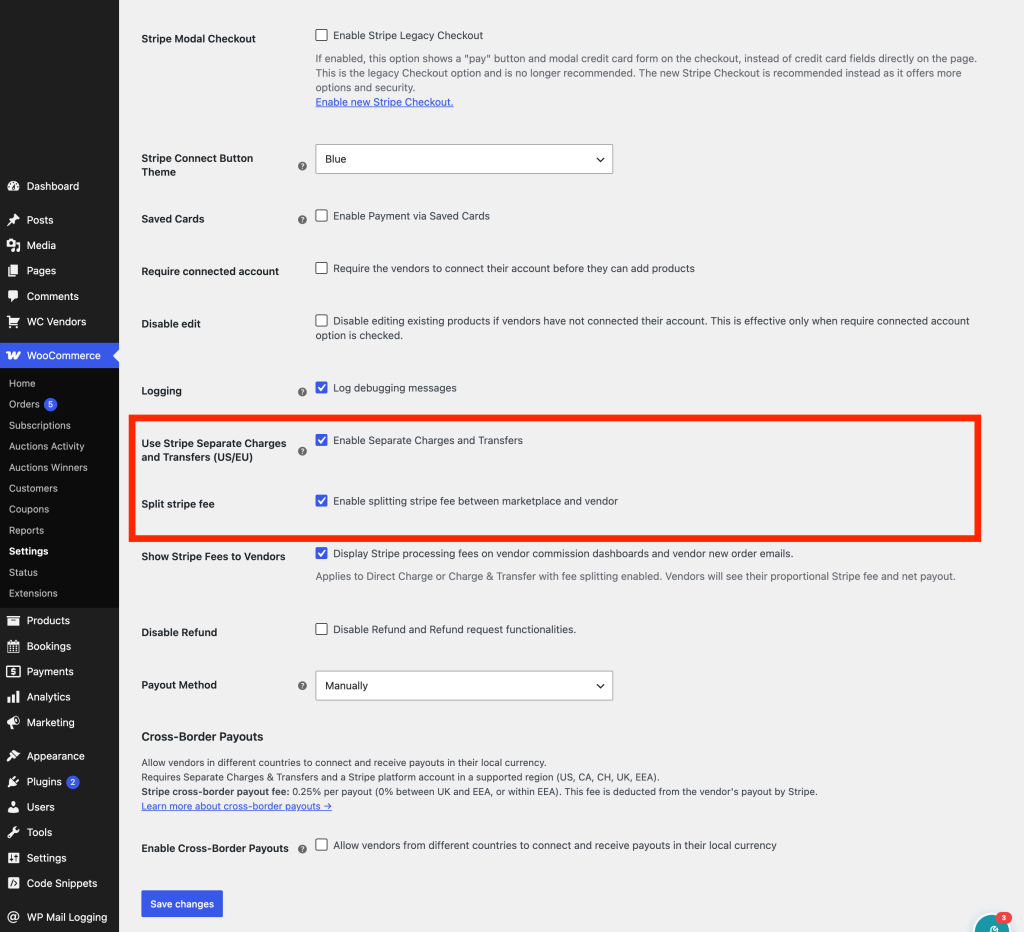Click the Orders count badge 5

(x=50, y=404)
